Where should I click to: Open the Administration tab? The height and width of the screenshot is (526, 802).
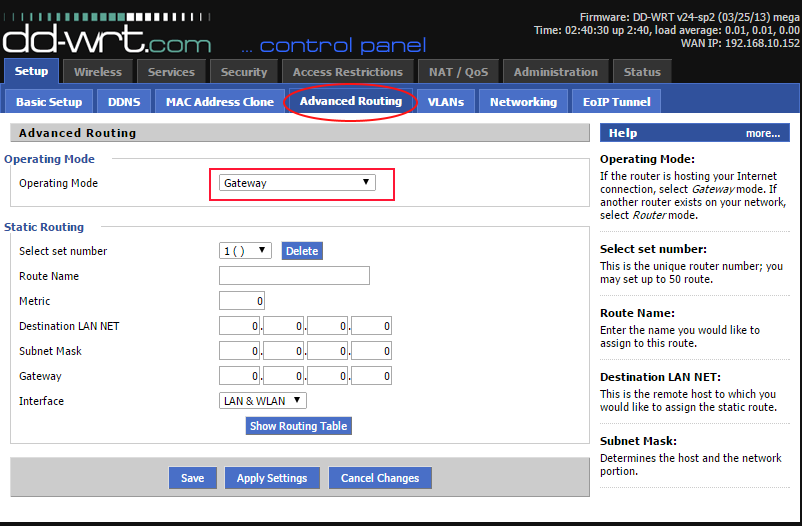(558, 72)
